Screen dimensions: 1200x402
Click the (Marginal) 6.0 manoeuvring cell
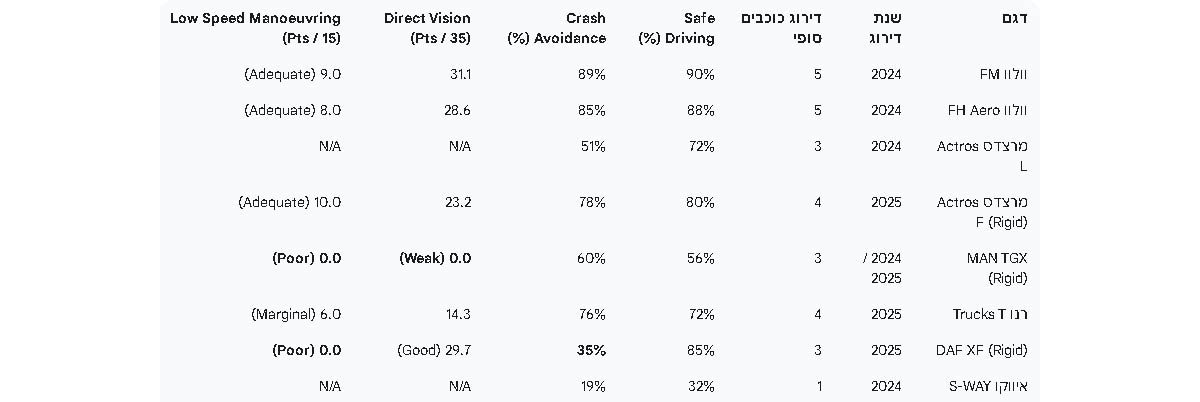click(295, 314)
